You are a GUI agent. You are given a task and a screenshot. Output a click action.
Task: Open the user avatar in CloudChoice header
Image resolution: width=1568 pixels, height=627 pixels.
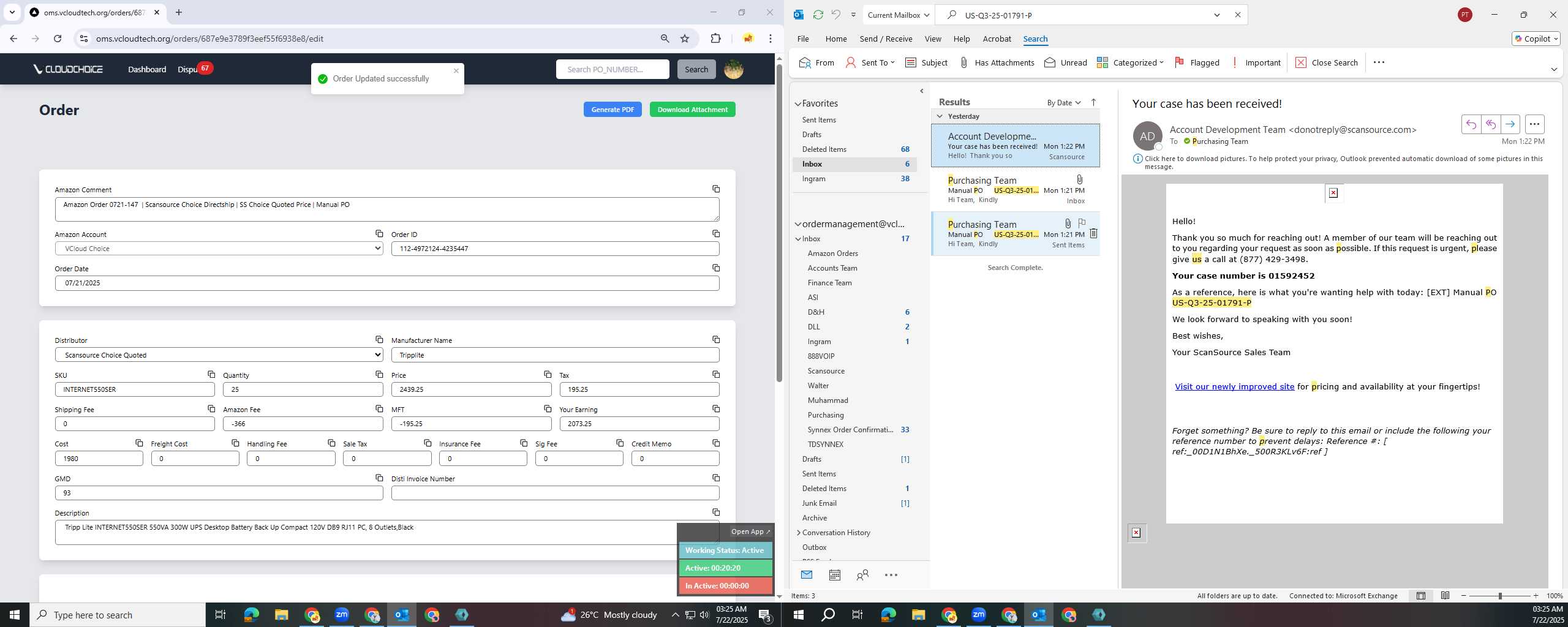734,69
